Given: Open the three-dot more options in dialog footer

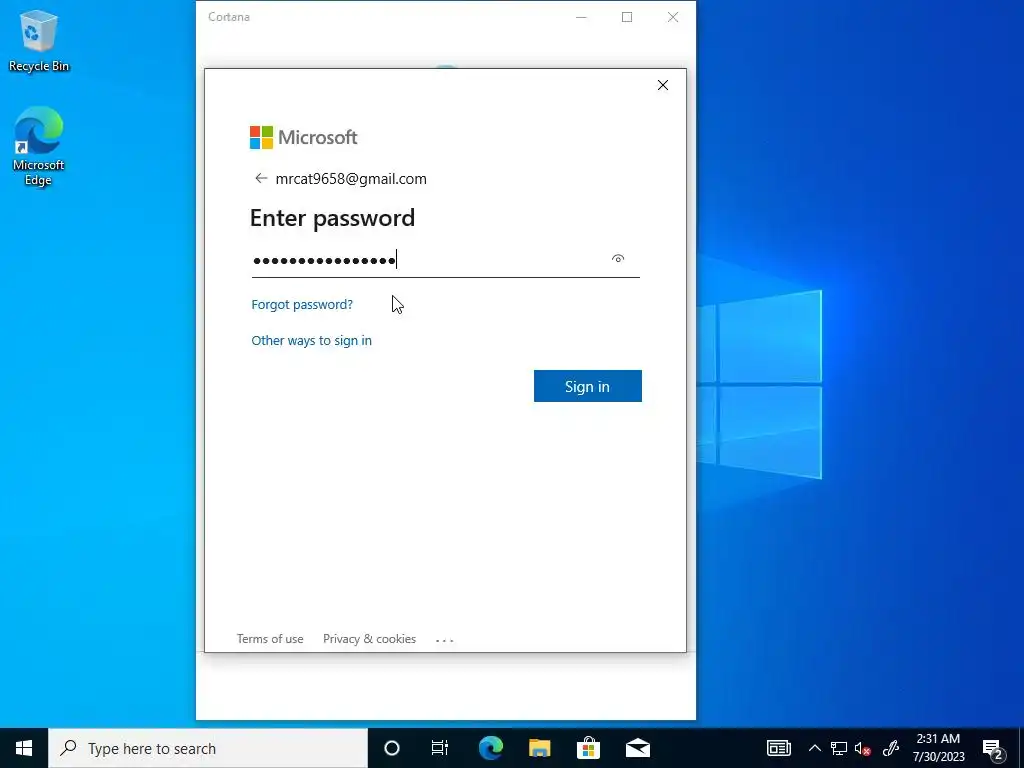Looking at the screenshot, I should 445,641.
